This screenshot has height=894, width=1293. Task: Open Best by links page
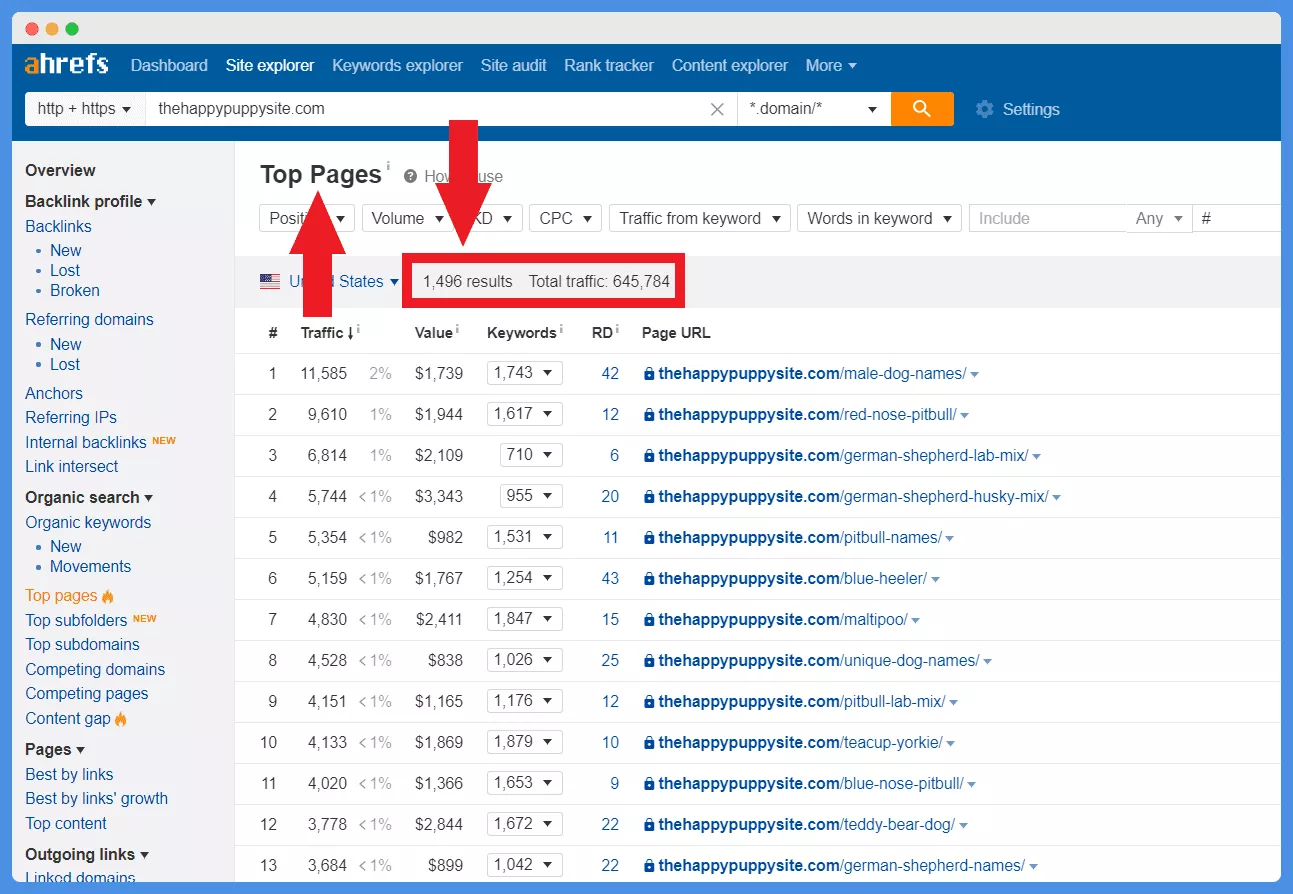(x=69, y=774)
